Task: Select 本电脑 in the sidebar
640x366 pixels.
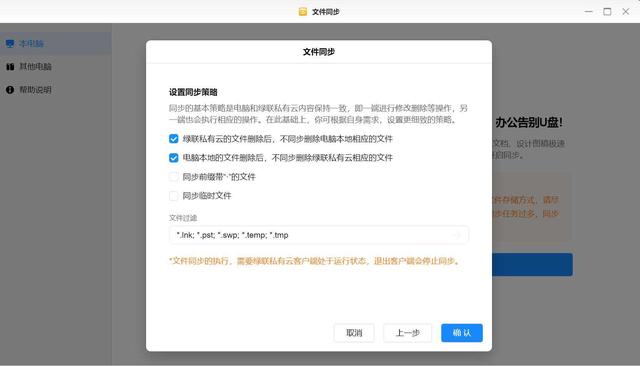Action: (x=56, y=44)
